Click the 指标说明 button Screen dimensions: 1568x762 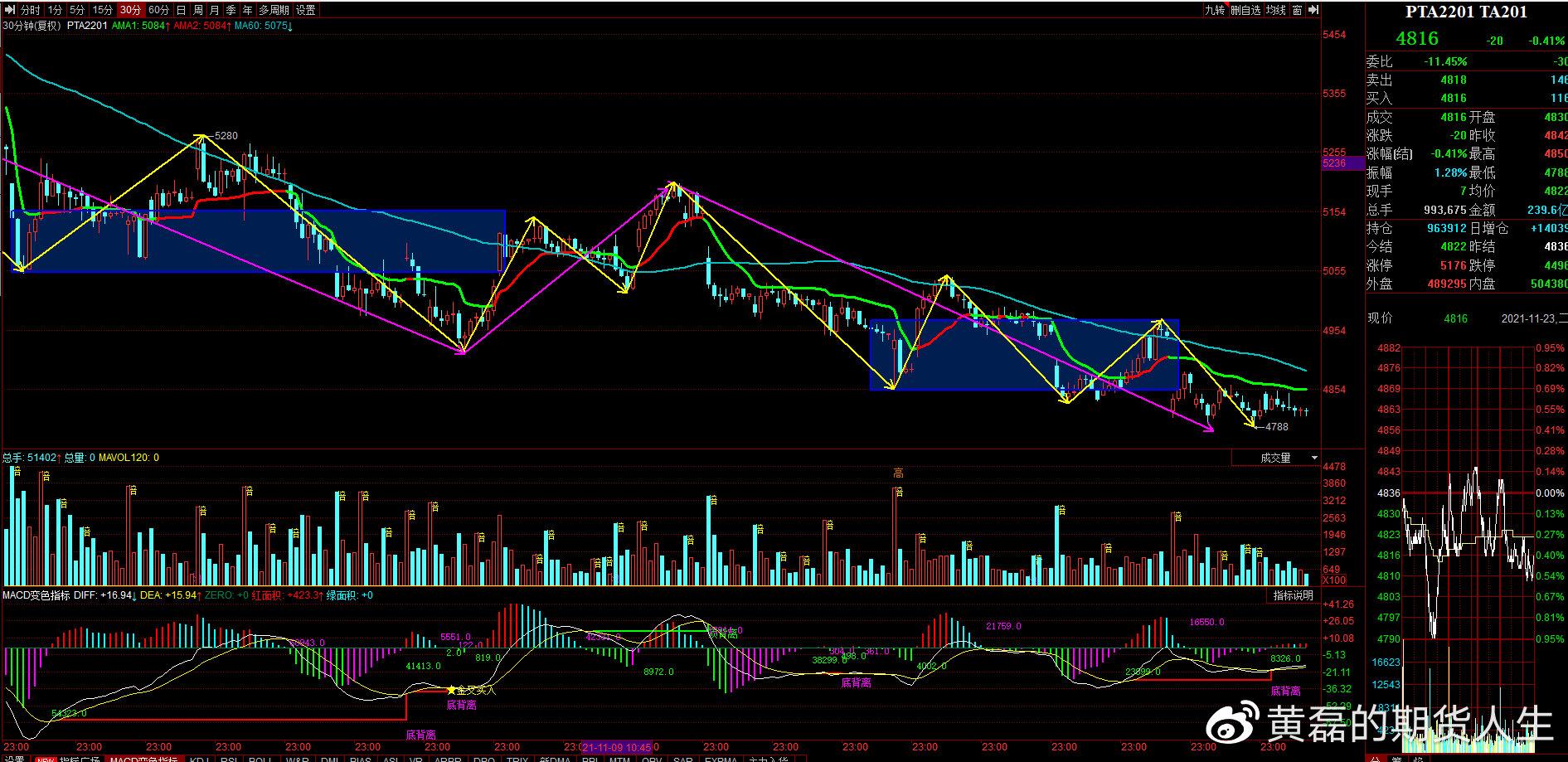point(1293,595)
